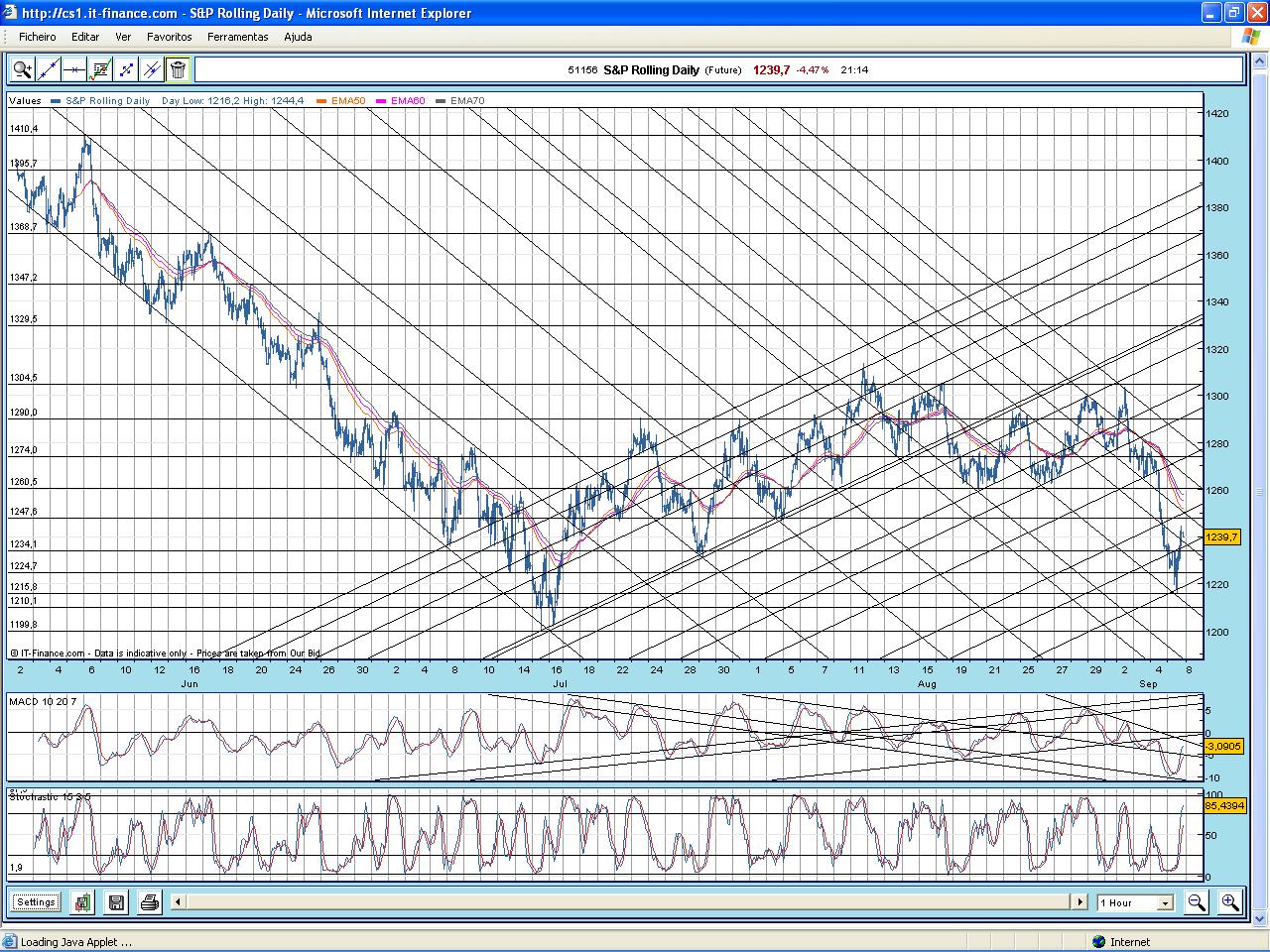The width and height of the screenshot is (1270, 952).
Task: Select the zoom magnifier tool
Action: tap(22, 69)
